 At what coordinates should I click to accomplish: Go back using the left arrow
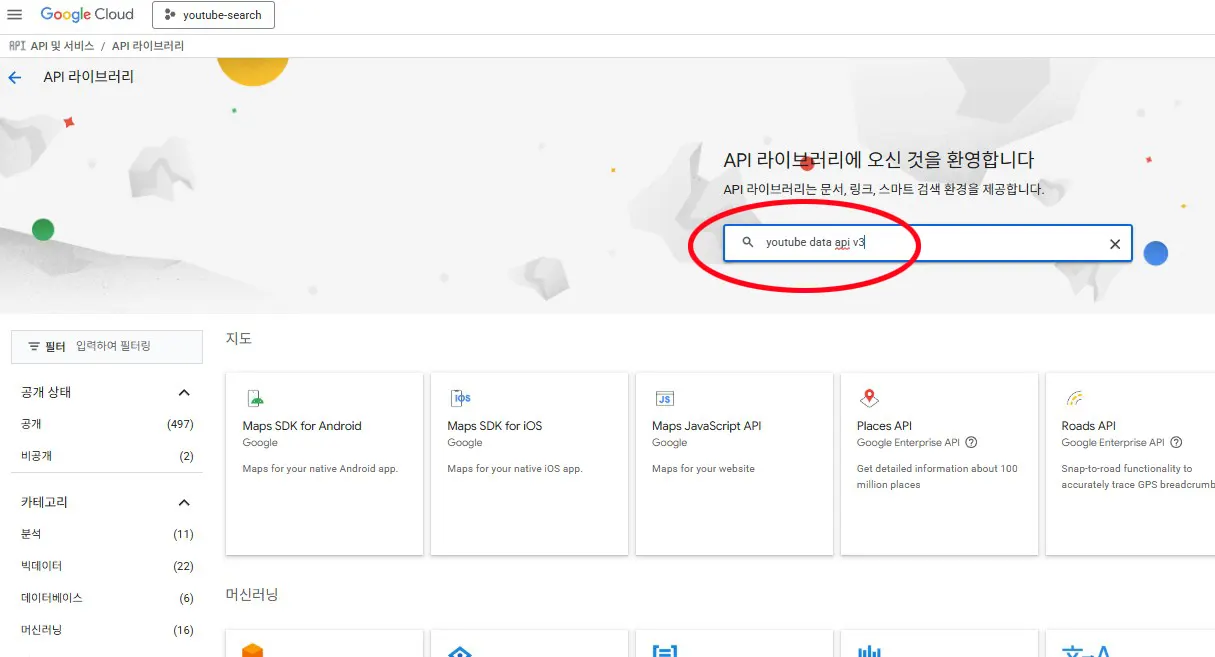coord(14,77)
